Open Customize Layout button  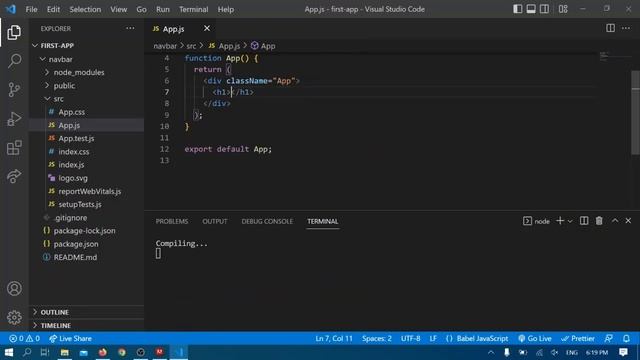tap(563, 9)
